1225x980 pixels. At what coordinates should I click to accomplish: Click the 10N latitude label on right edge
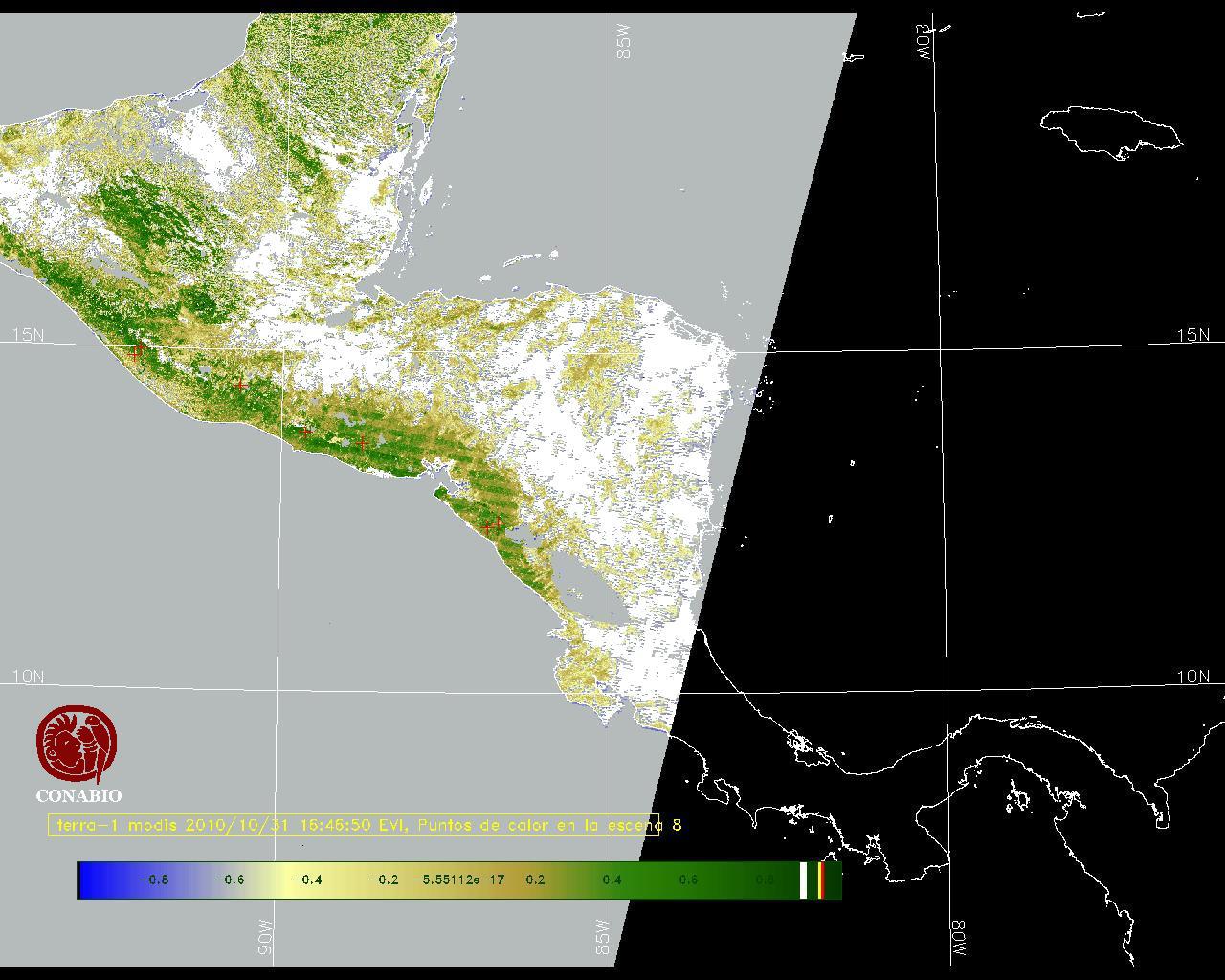(1192, 677)
